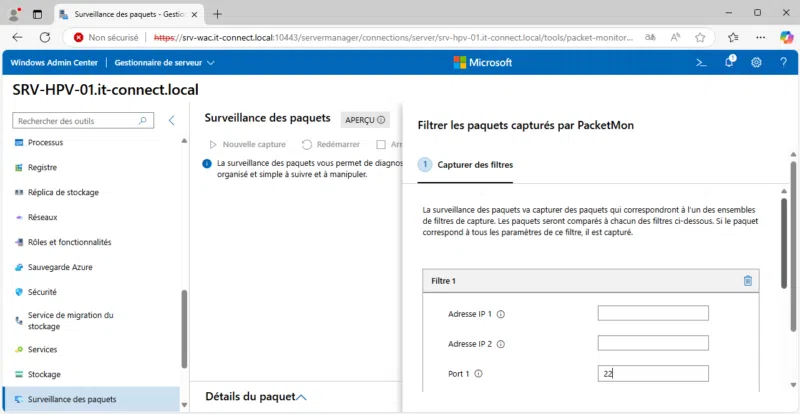Open the PowerShell console icon in header
The height and width of the screenshot is (414, 800).
[702, 62]
